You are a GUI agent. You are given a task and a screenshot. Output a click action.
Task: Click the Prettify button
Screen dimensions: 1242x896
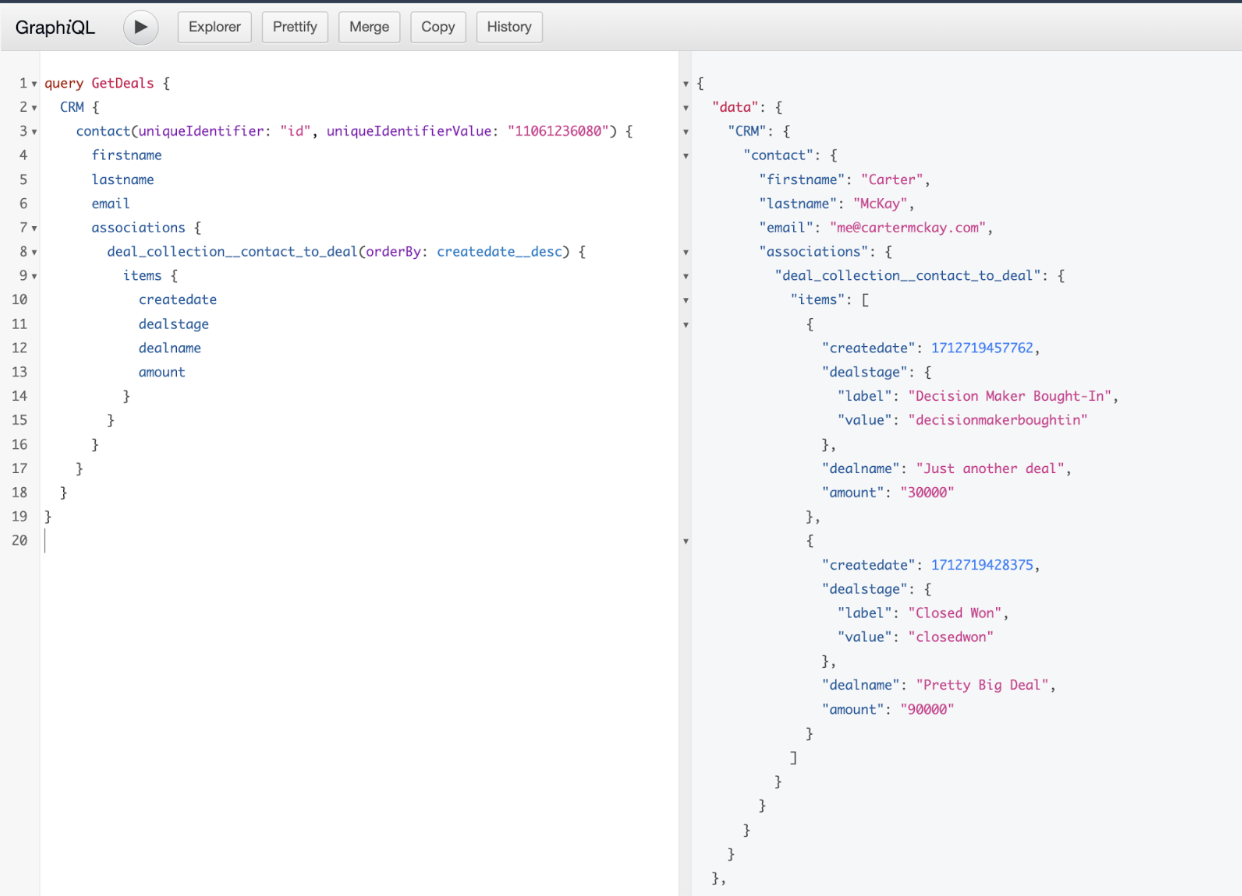click(295, 27)
